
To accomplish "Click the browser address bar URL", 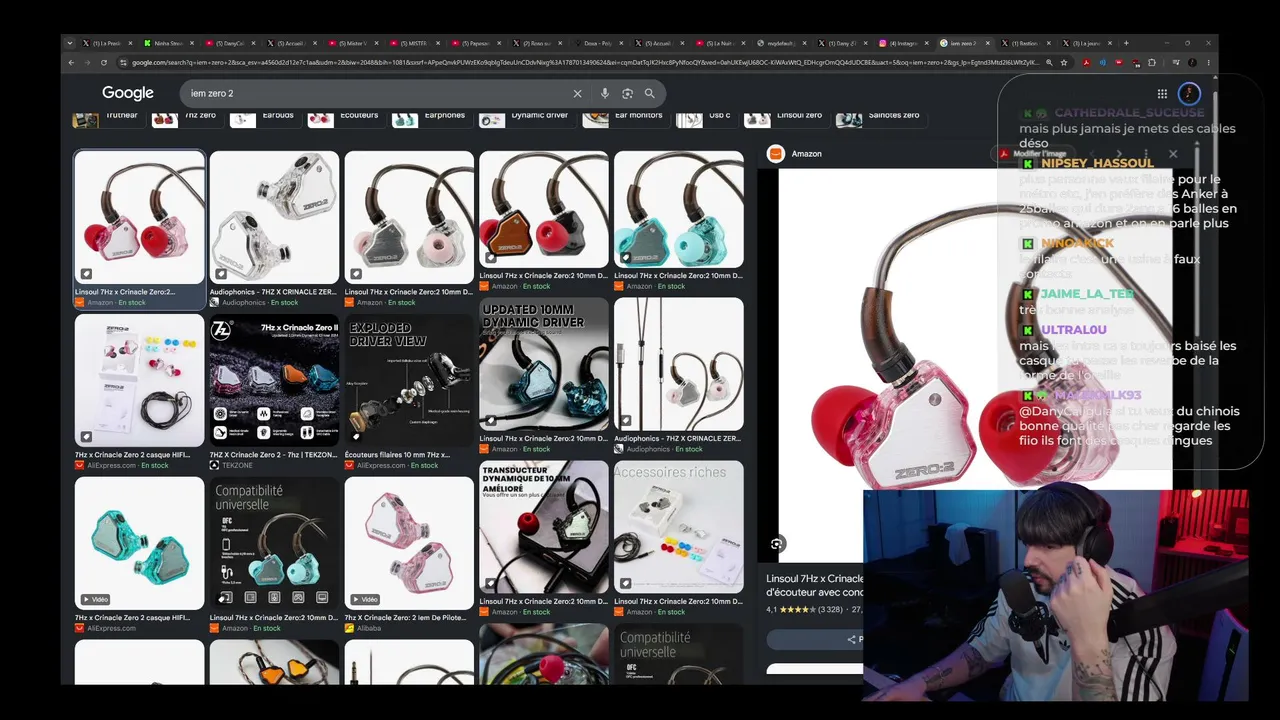I will point(585,62).
